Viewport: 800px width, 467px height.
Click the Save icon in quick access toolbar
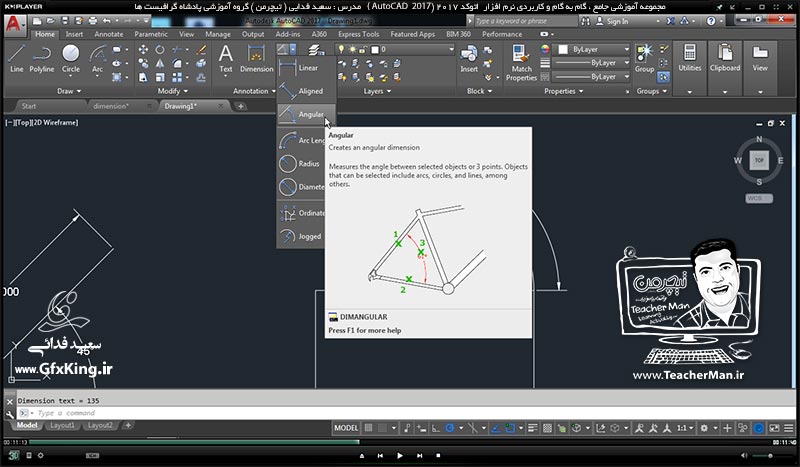(65, 21)
